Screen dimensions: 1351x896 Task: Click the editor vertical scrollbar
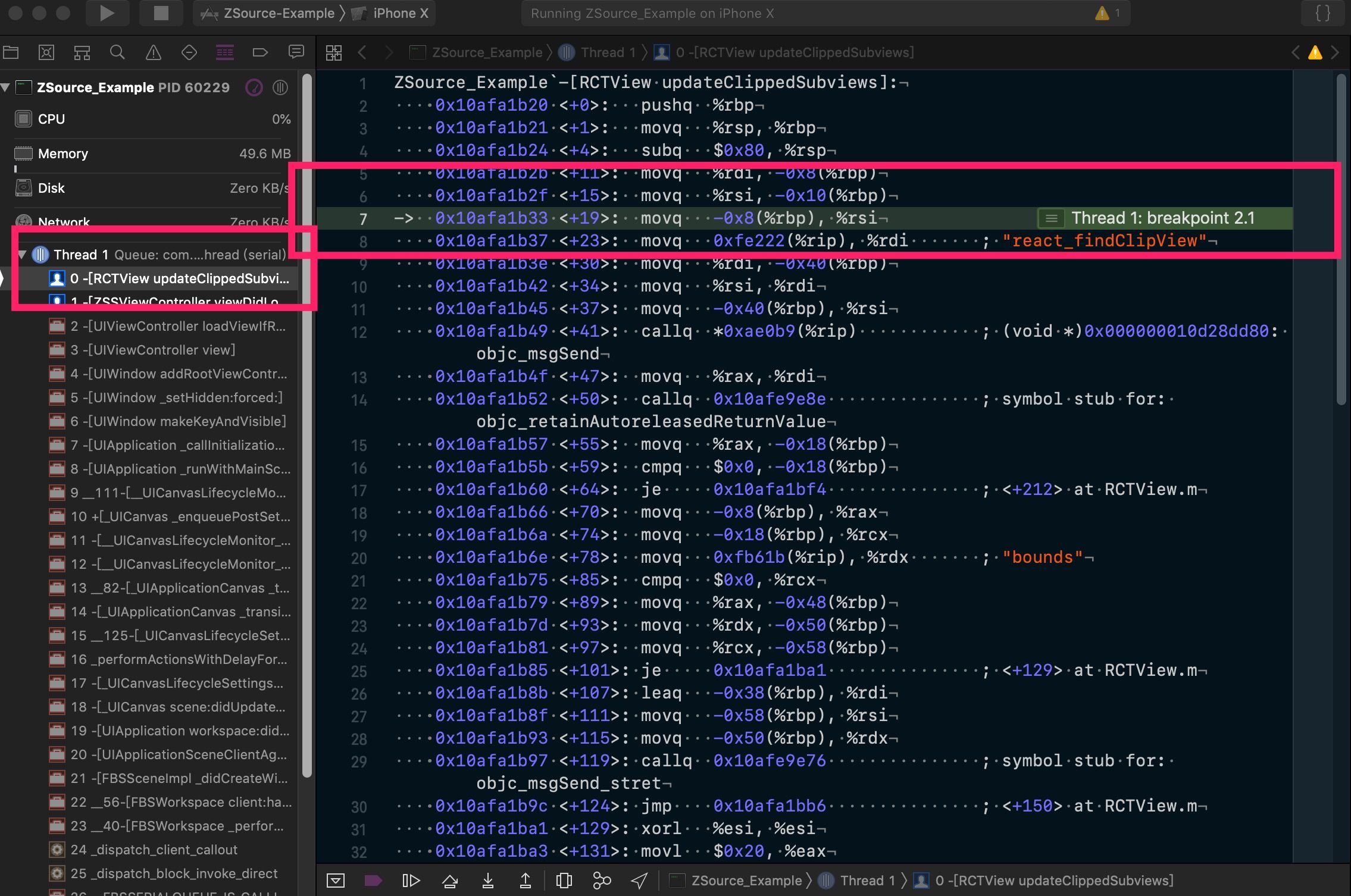tap(1341, 240)
